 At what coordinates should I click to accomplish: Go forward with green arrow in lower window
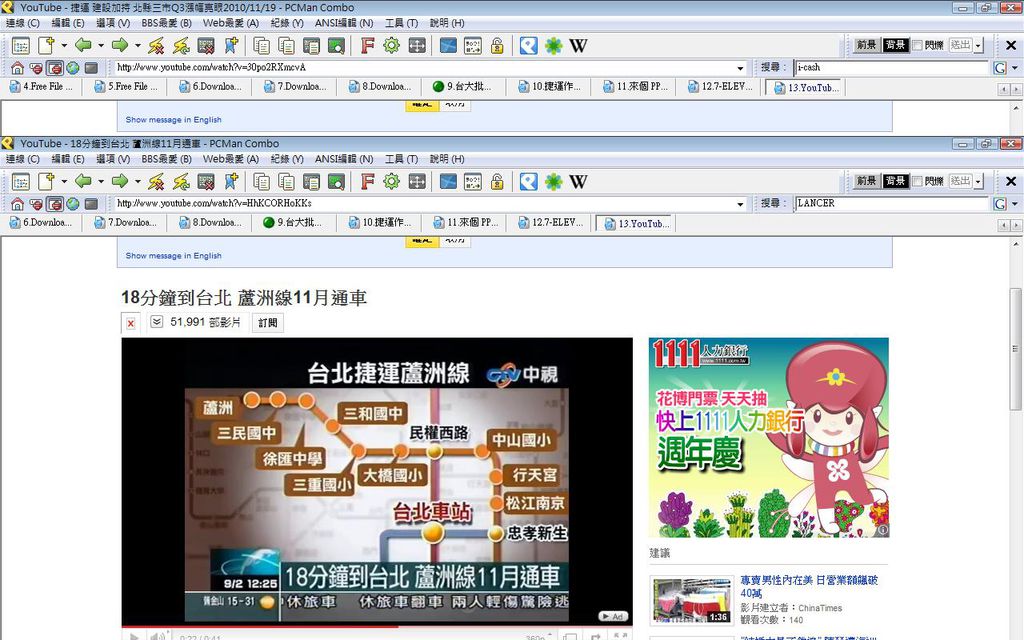coord(120,181)
